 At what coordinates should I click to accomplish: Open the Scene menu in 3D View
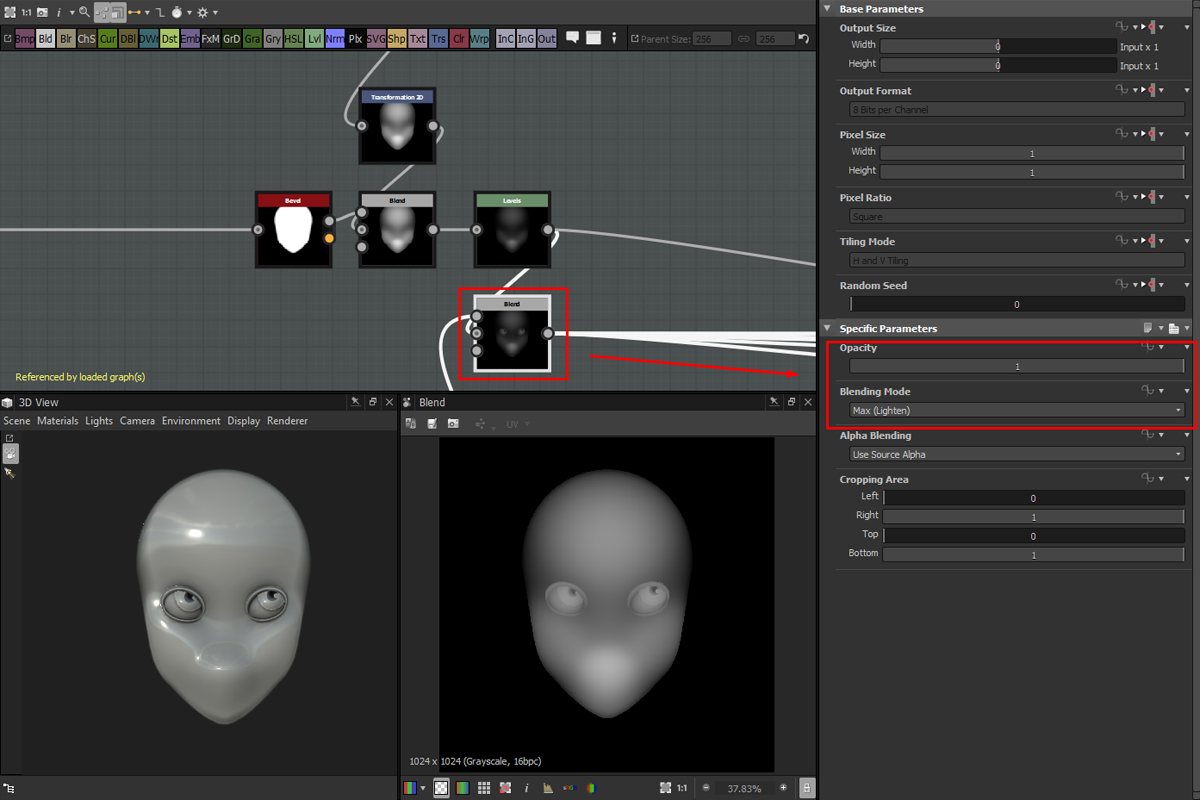(x=17, y=421)
